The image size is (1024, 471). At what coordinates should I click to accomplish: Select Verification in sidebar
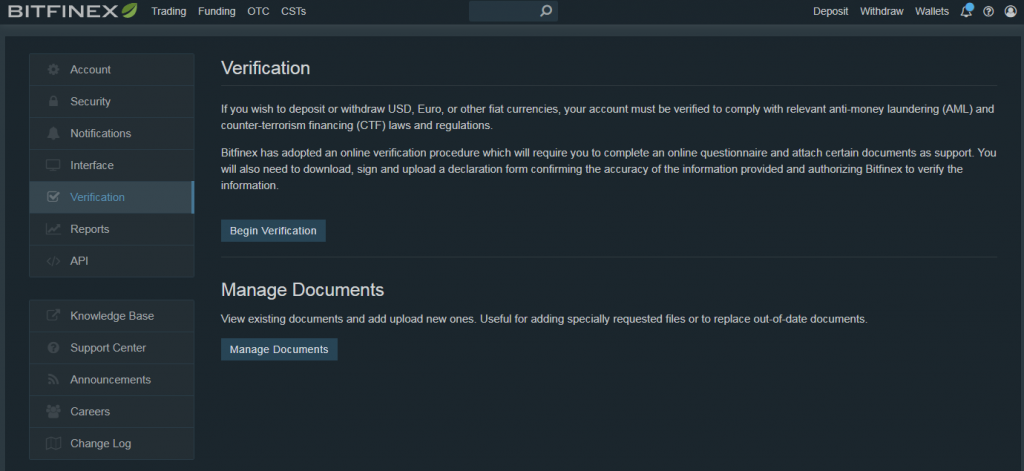pyautogui.click(x=112, y=197)
